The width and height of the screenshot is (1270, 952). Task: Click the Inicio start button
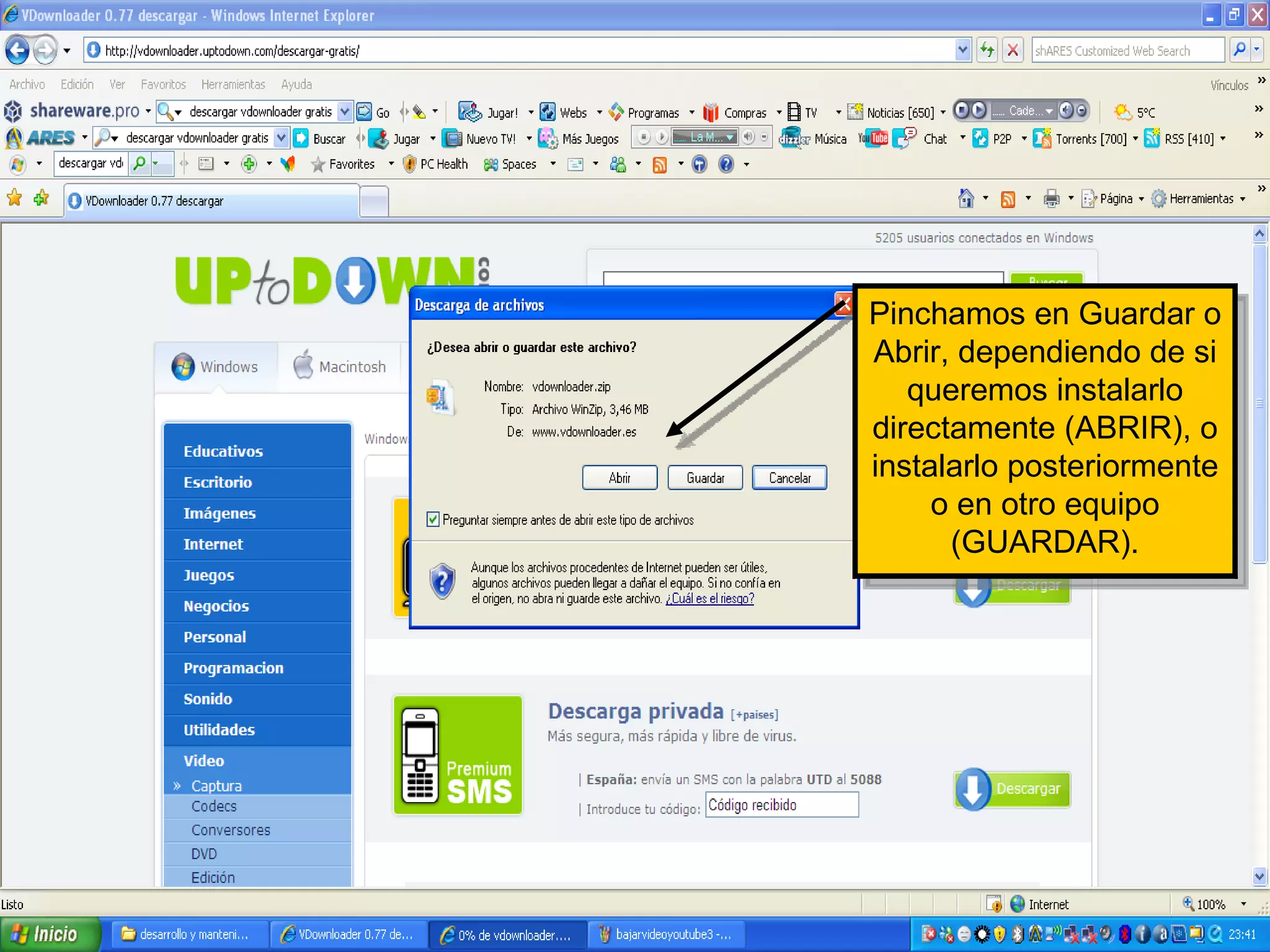(50, 934)
